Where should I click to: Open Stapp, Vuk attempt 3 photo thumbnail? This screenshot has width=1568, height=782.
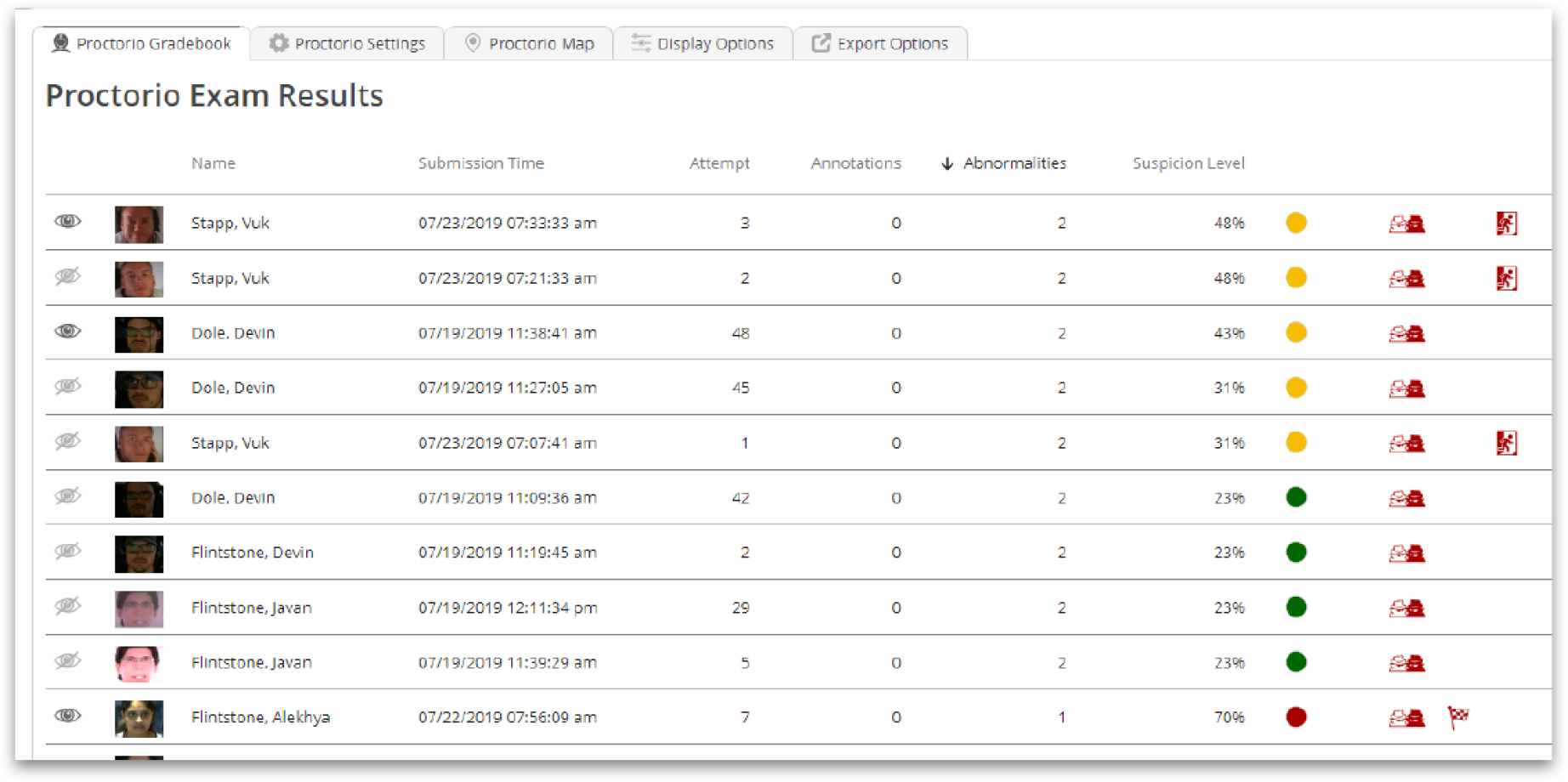[x=139, y=224]
